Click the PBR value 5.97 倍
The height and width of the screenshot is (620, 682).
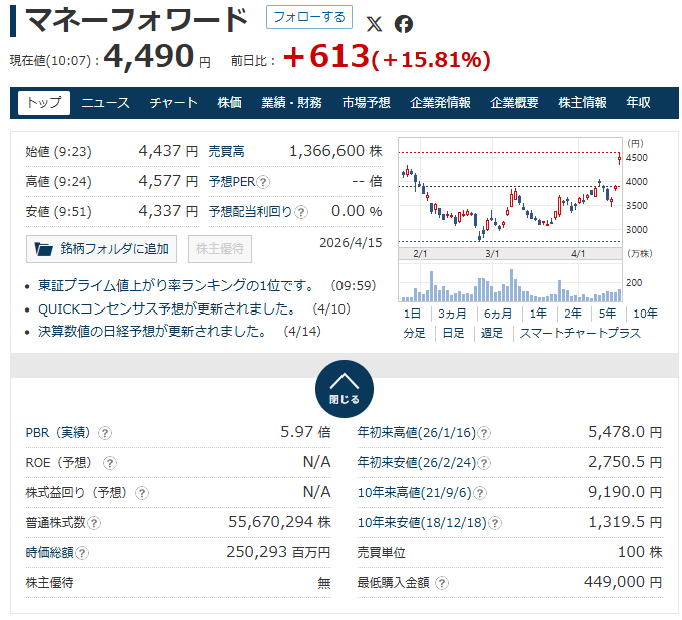pyautogui.click(x=305, y=432)
